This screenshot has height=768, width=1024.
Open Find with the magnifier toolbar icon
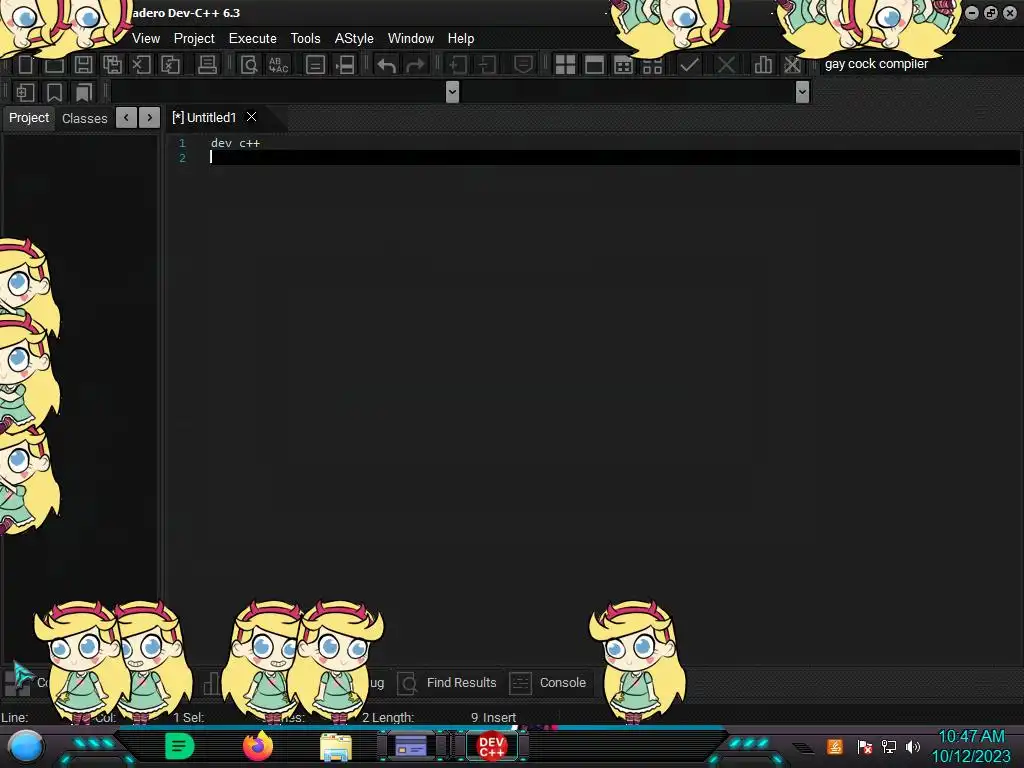249,64
